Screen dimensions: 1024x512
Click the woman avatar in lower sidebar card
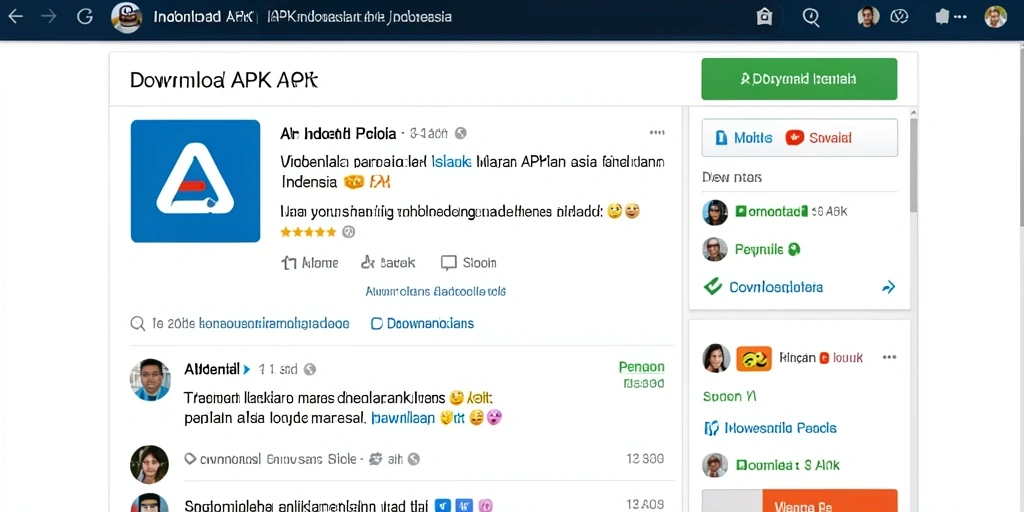[x=716, y=358]
